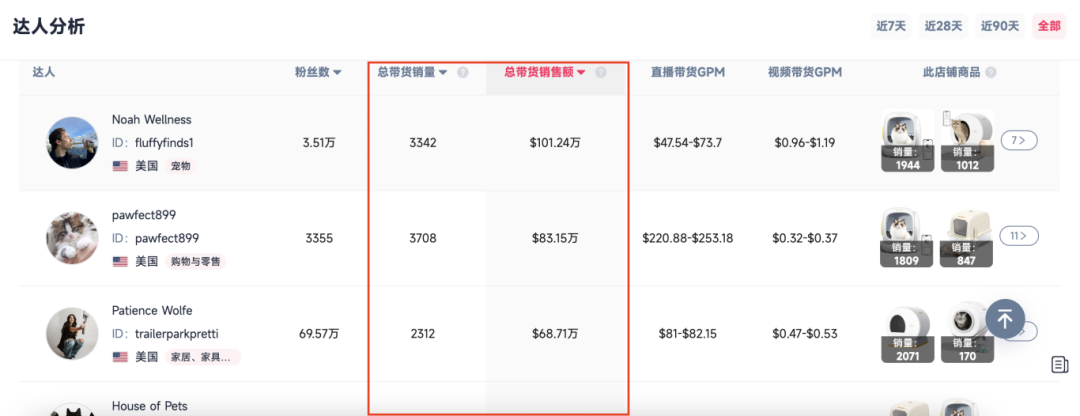Select 全部 time range
The image size is (1080, 416).
point(1049,26)
